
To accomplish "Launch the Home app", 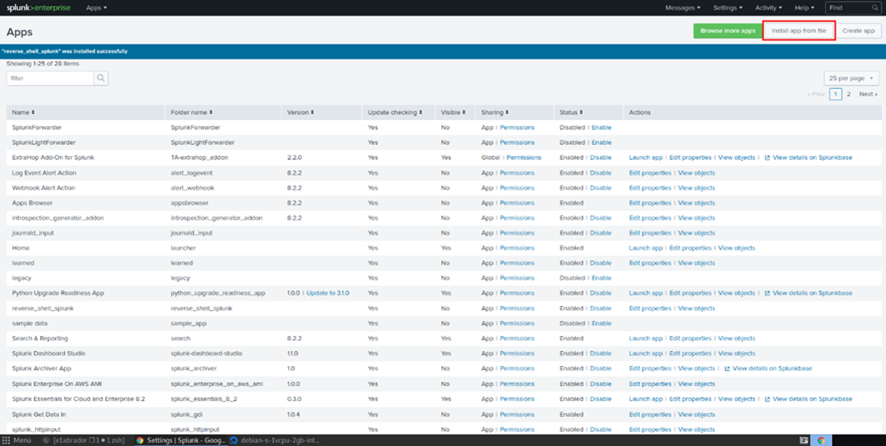I will click(646, 248).
